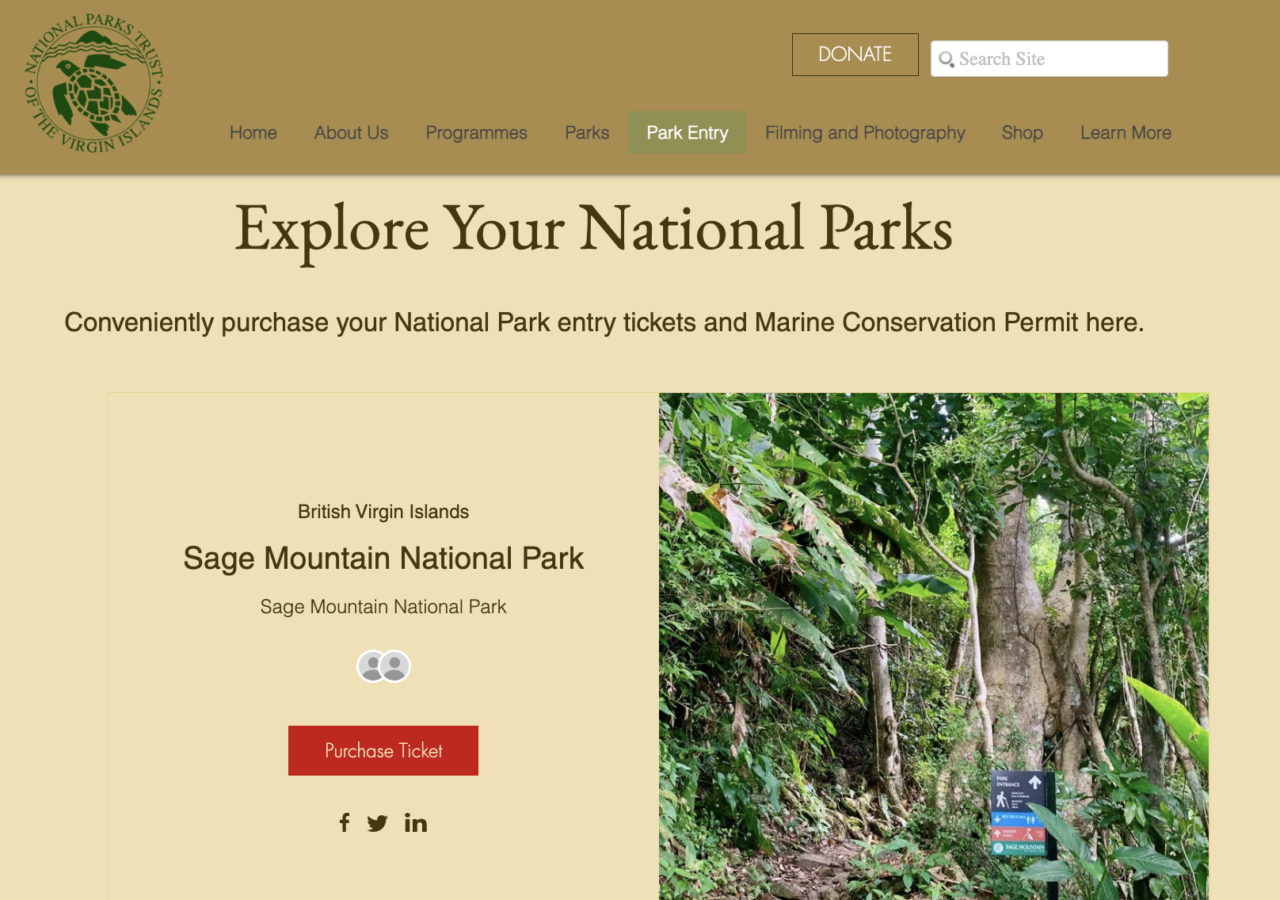The image size is (1280, 900).
Task: Share on LinkedIn icon
Action: (415, 822)
